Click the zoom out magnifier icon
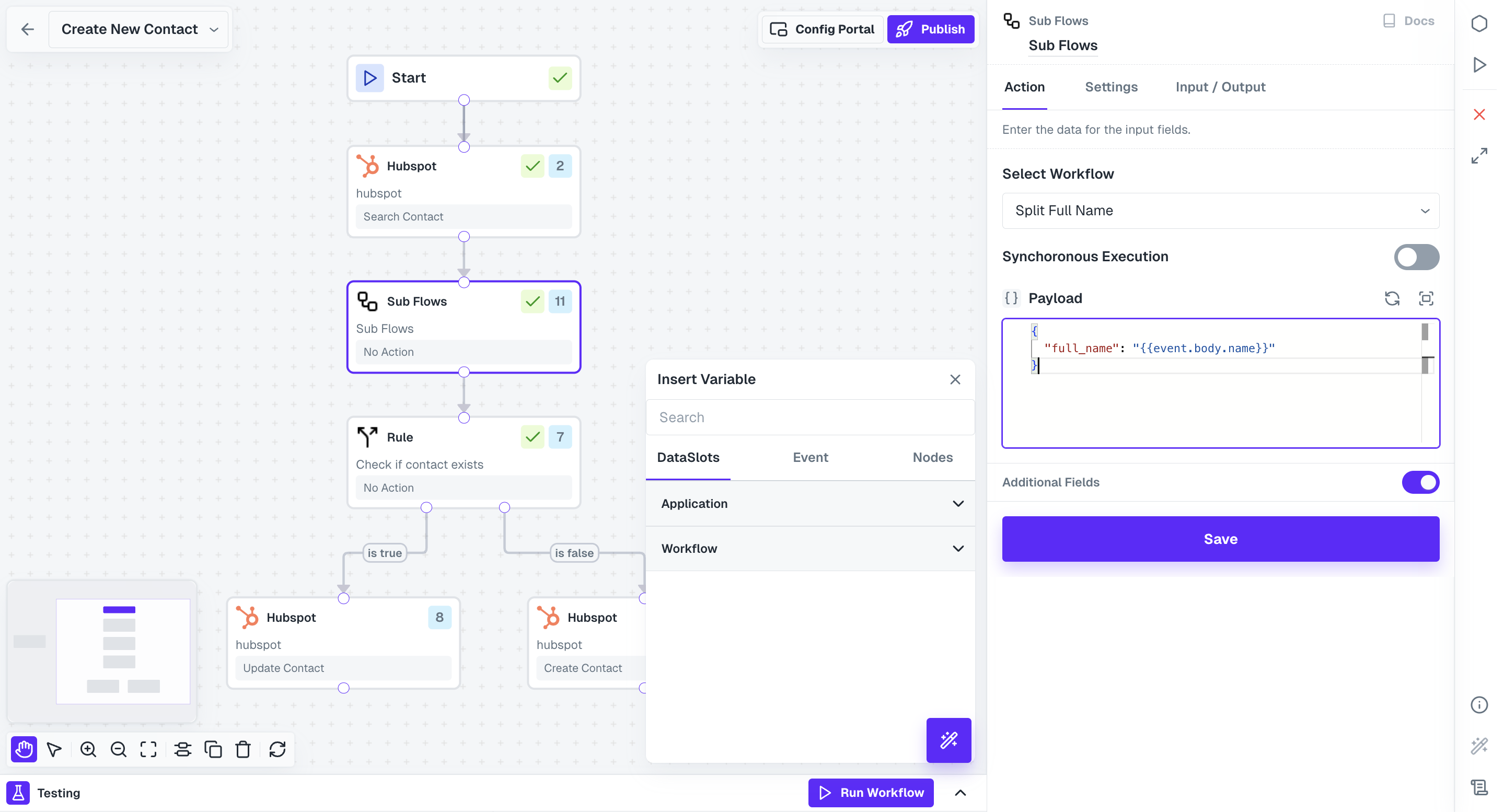 click(119, 749)
